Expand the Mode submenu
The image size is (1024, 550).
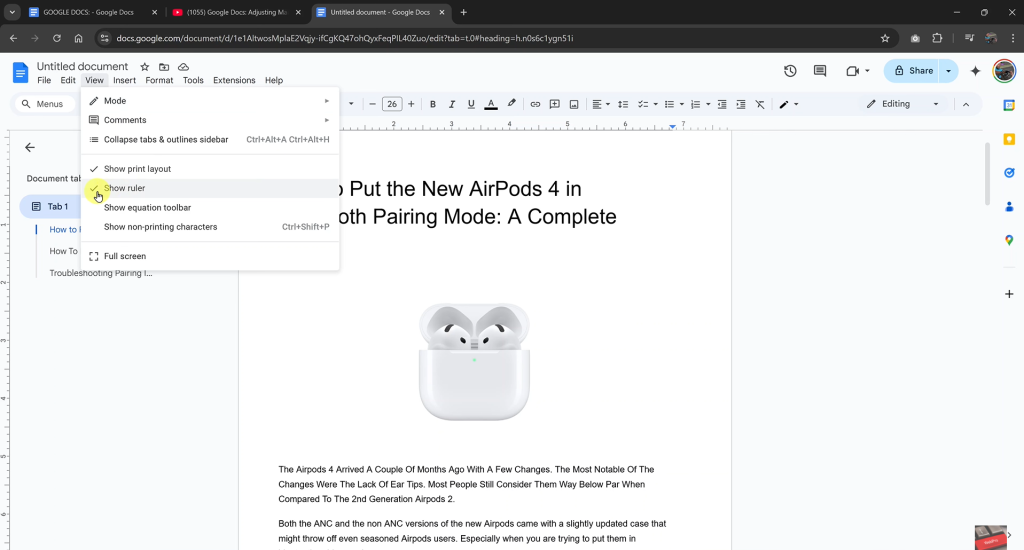point(210,101)
